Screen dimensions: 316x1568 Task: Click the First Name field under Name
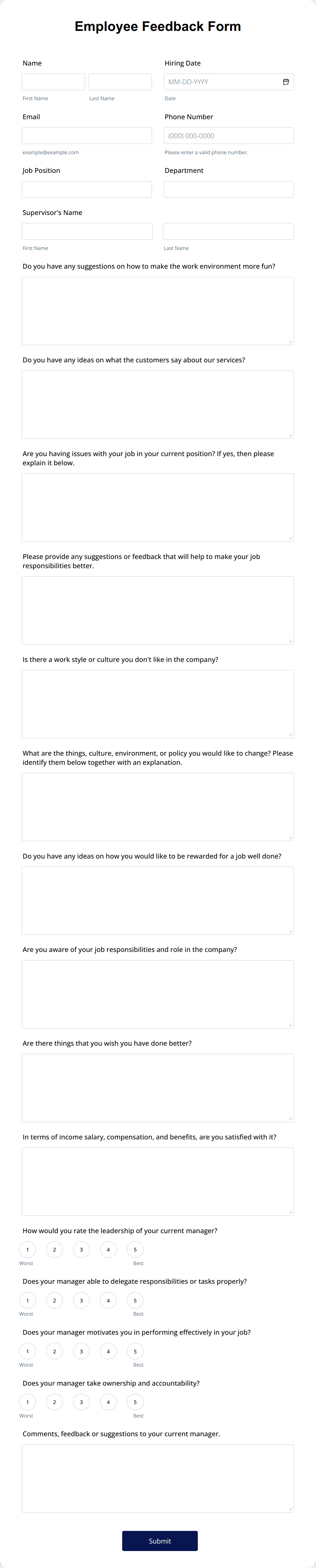[x=54, y=82]
